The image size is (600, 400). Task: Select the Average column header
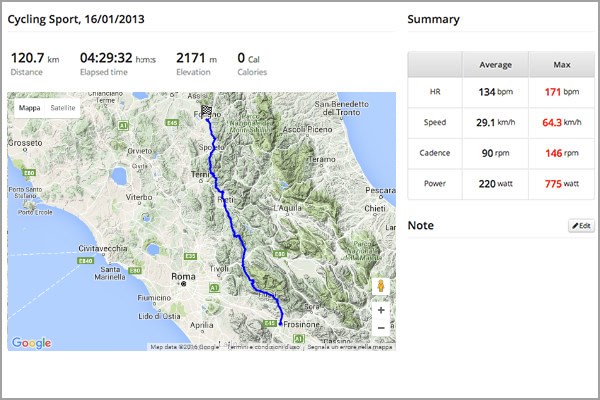pyautogui.click(x=496, y=65)
